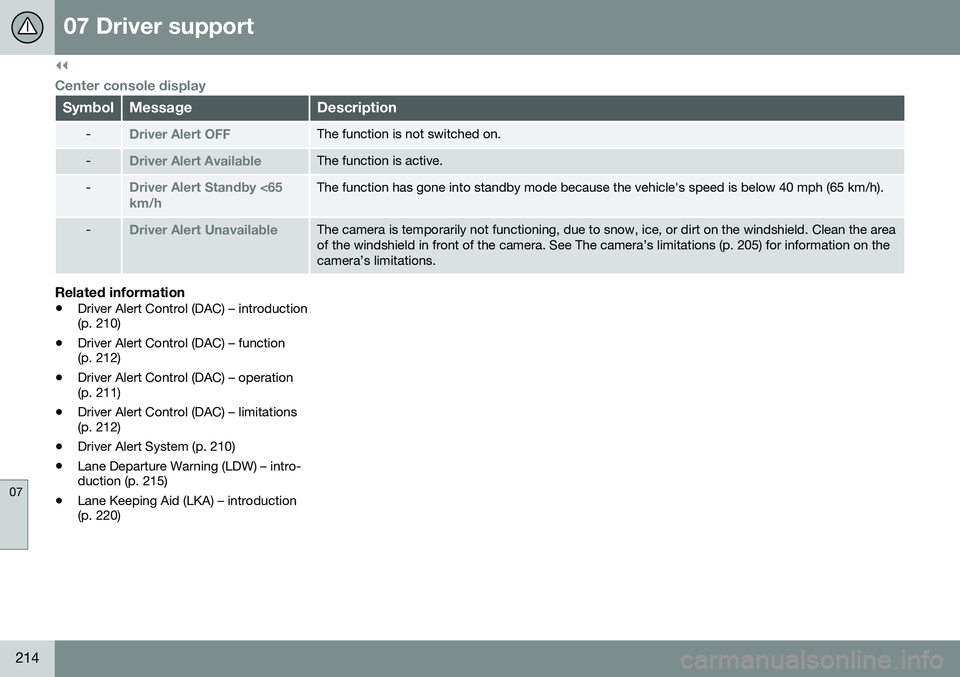Open Driver Alert Control introduction link
Image resolution: width=960 pixels, height=677 pixels.
(191, 316)
